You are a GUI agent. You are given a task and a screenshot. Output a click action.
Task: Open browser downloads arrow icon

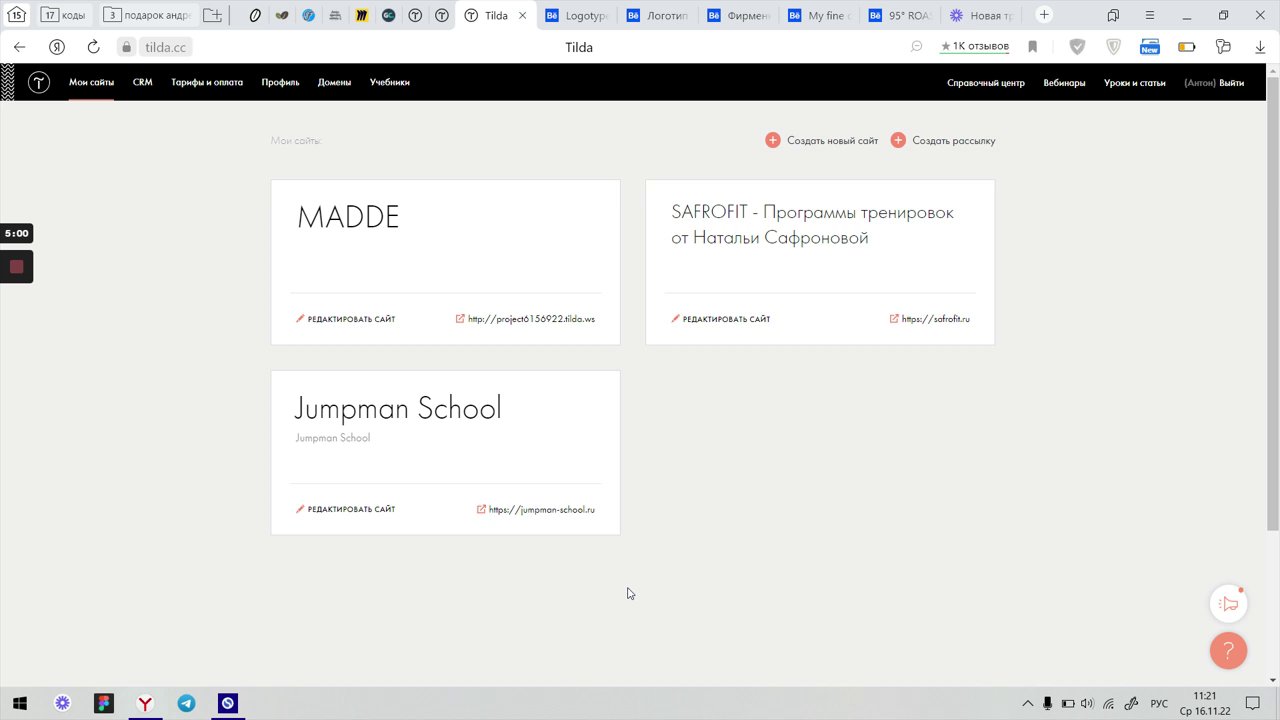pos(1260,47)
